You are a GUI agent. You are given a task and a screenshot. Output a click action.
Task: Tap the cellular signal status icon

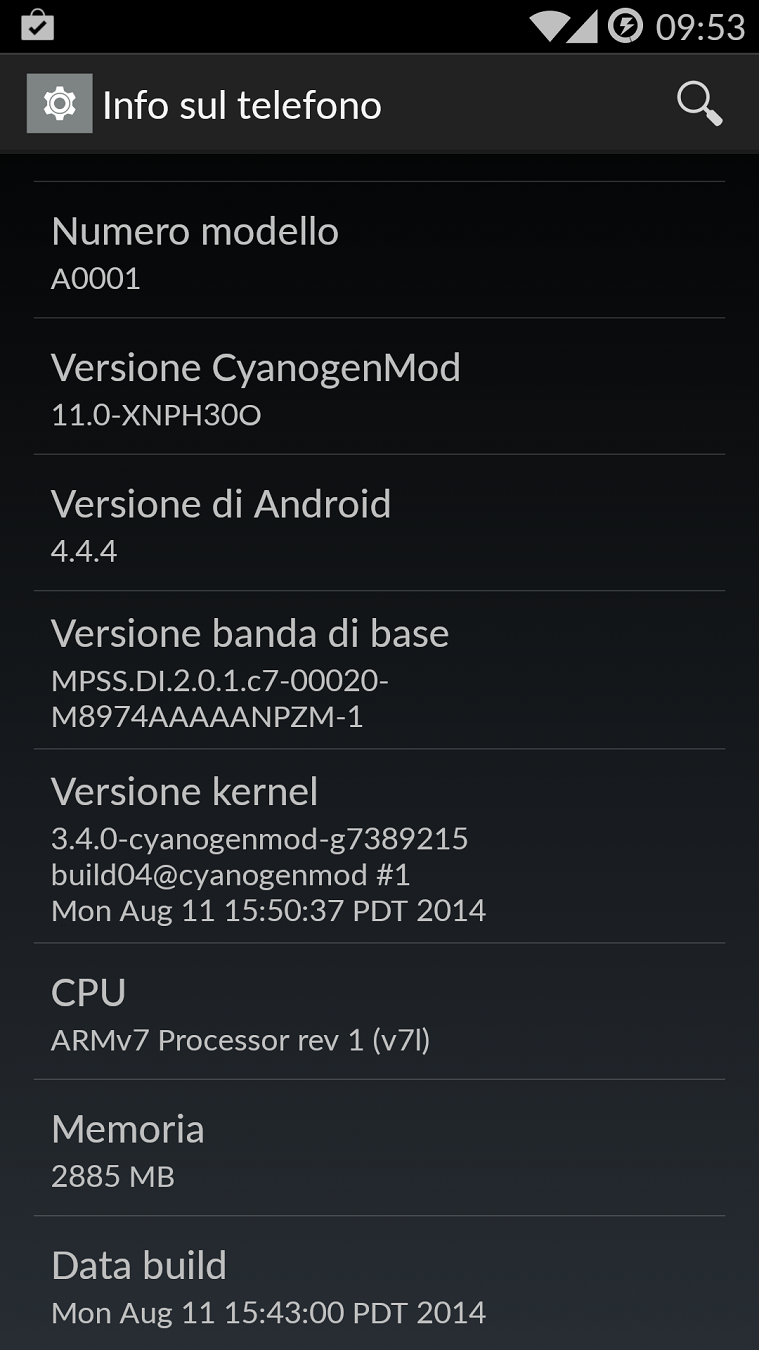pyautogui.click(x=582, y=26)
